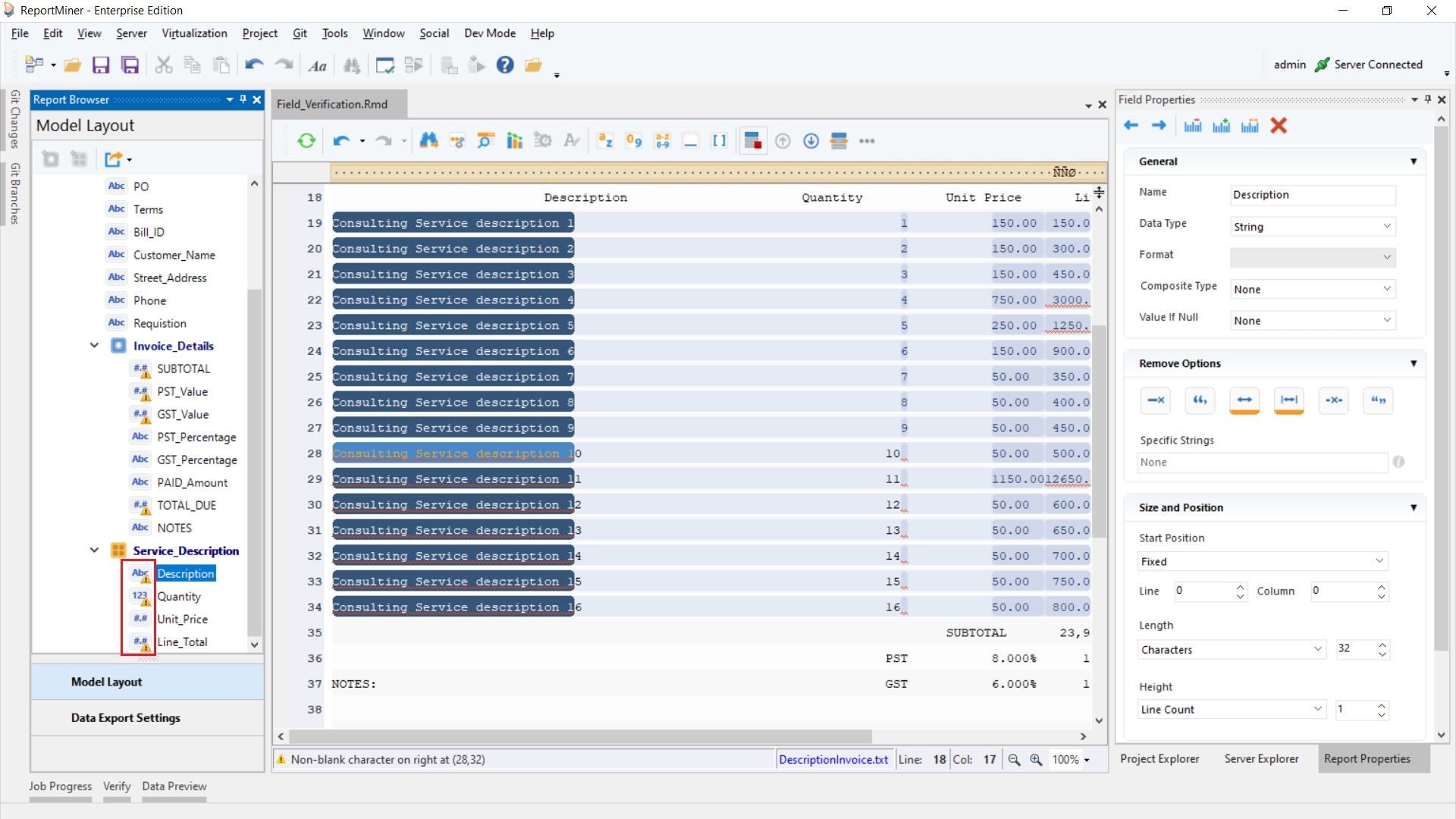The width and height of the screenshot is (1456, 819).
Task: Click the Specific Strings input field
Action: [1262, 463]
